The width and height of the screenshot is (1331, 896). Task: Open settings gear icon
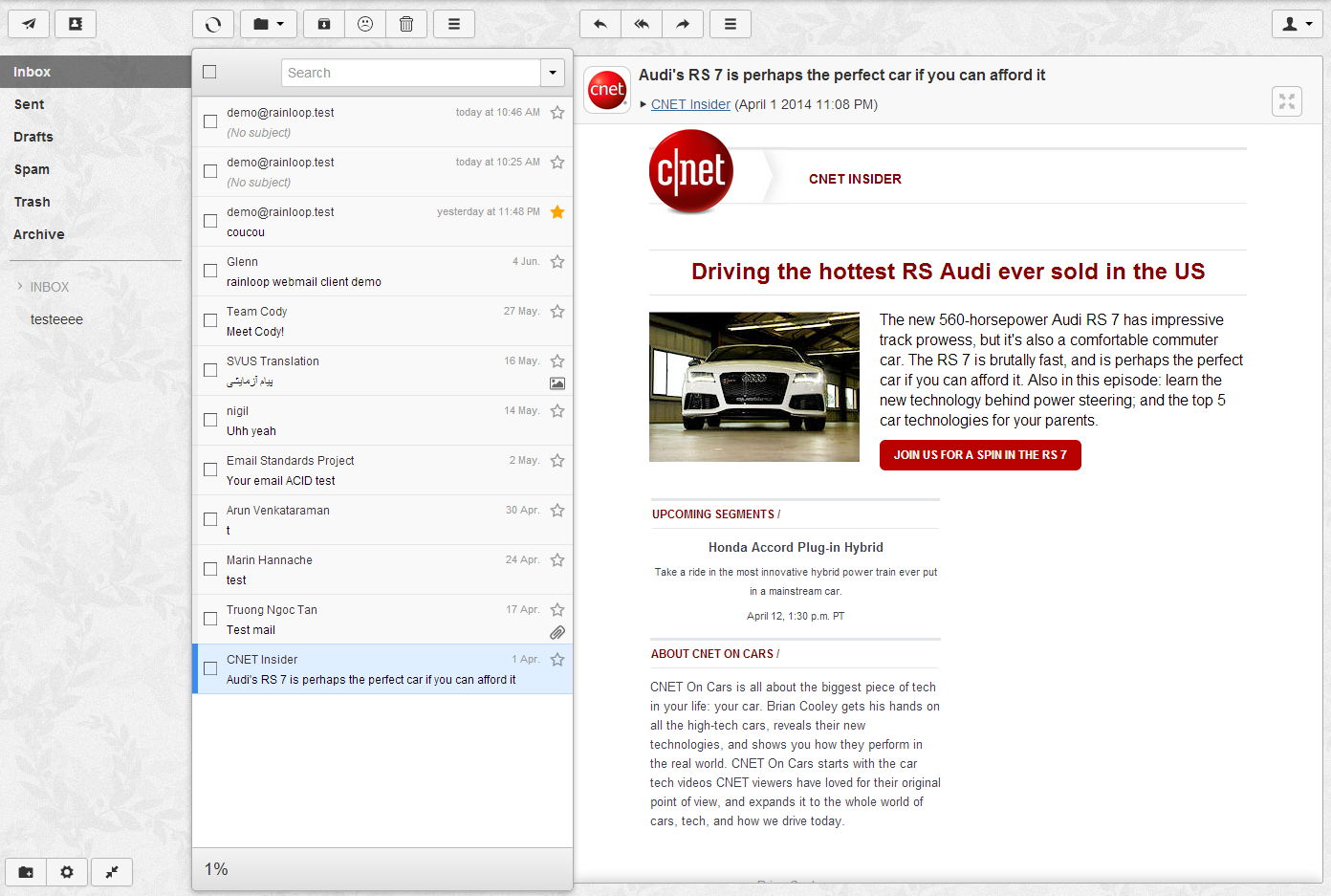pos(67,872)
